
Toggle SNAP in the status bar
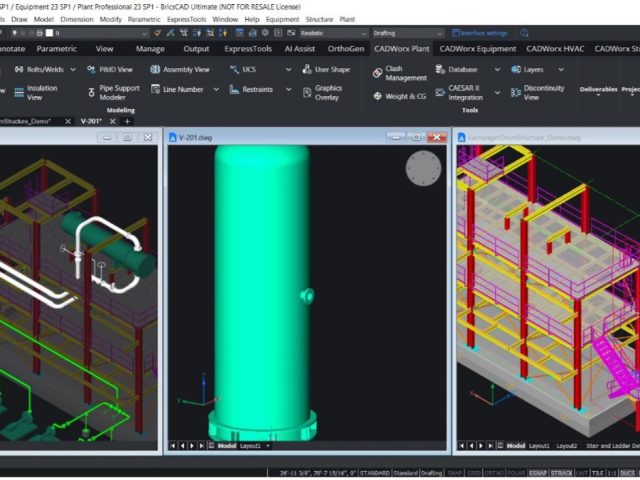point(455,473)
